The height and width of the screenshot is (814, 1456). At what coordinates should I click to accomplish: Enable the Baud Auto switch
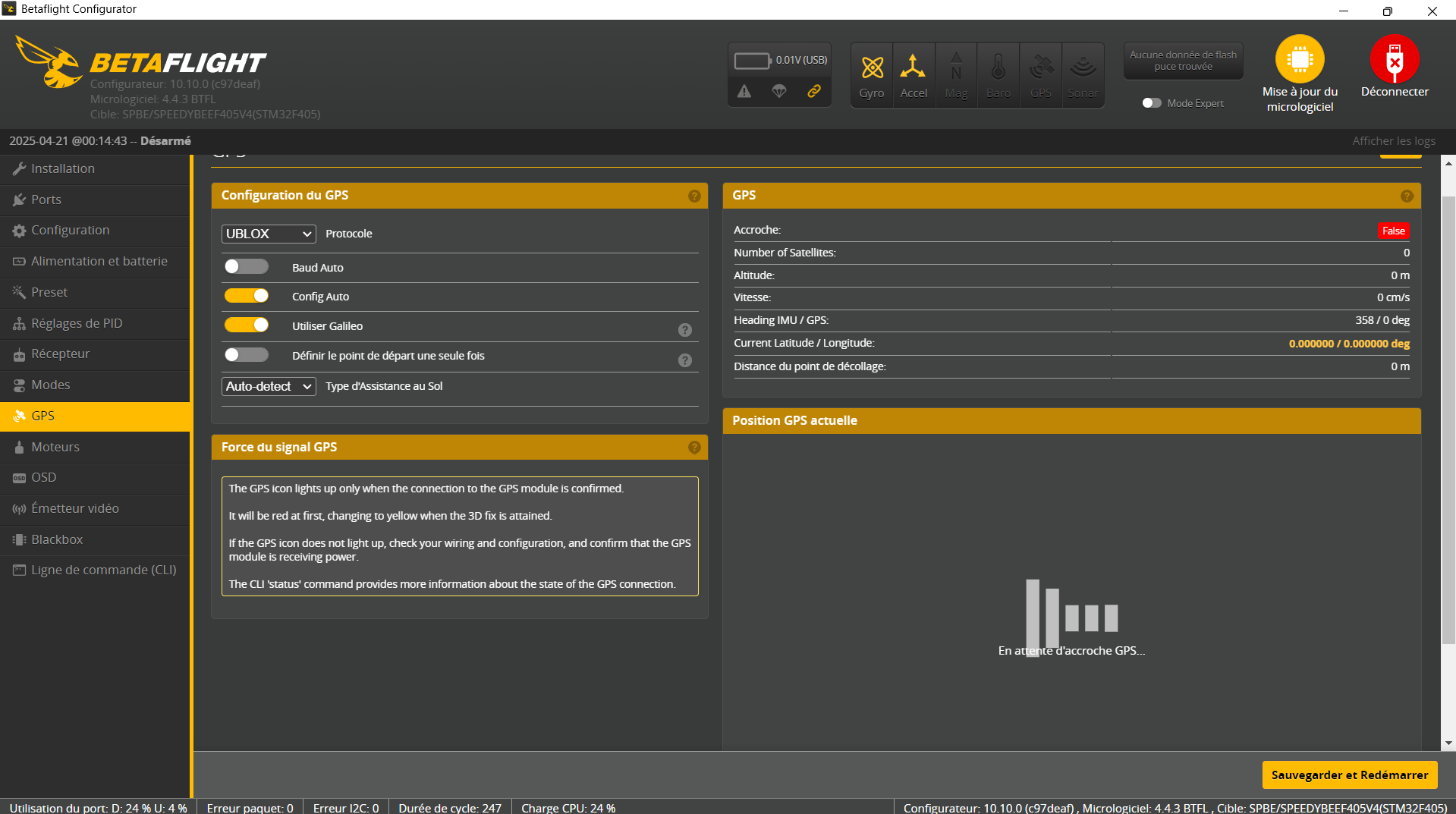click(247, 267)
